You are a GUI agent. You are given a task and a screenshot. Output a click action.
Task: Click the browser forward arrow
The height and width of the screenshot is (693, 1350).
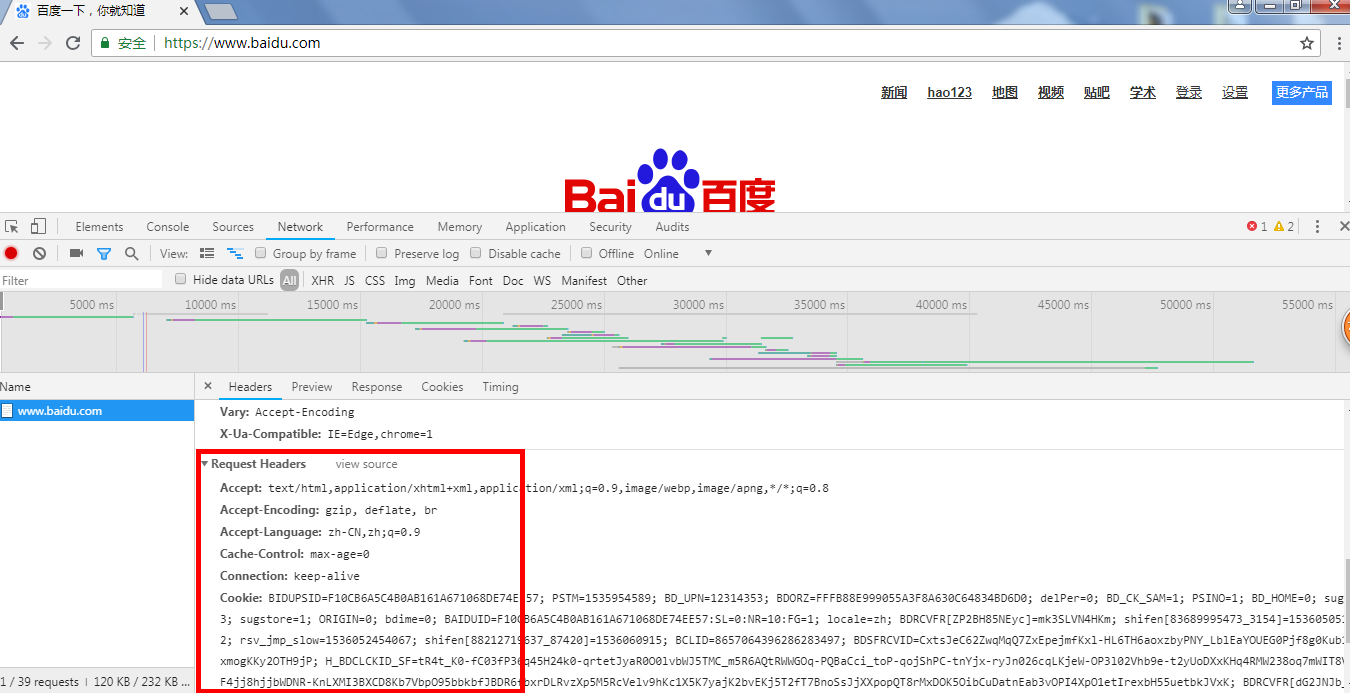[44, 43]
